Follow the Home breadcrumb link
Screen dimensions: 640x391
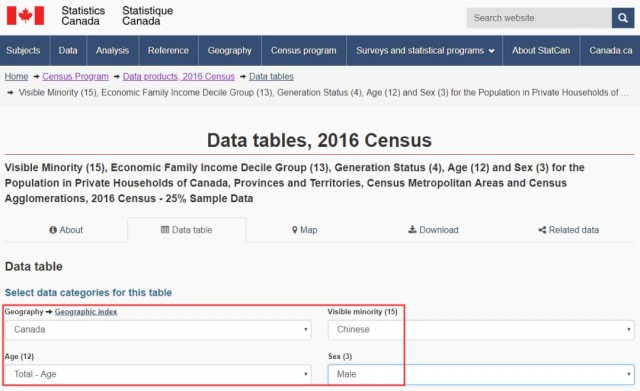(16, 77)
